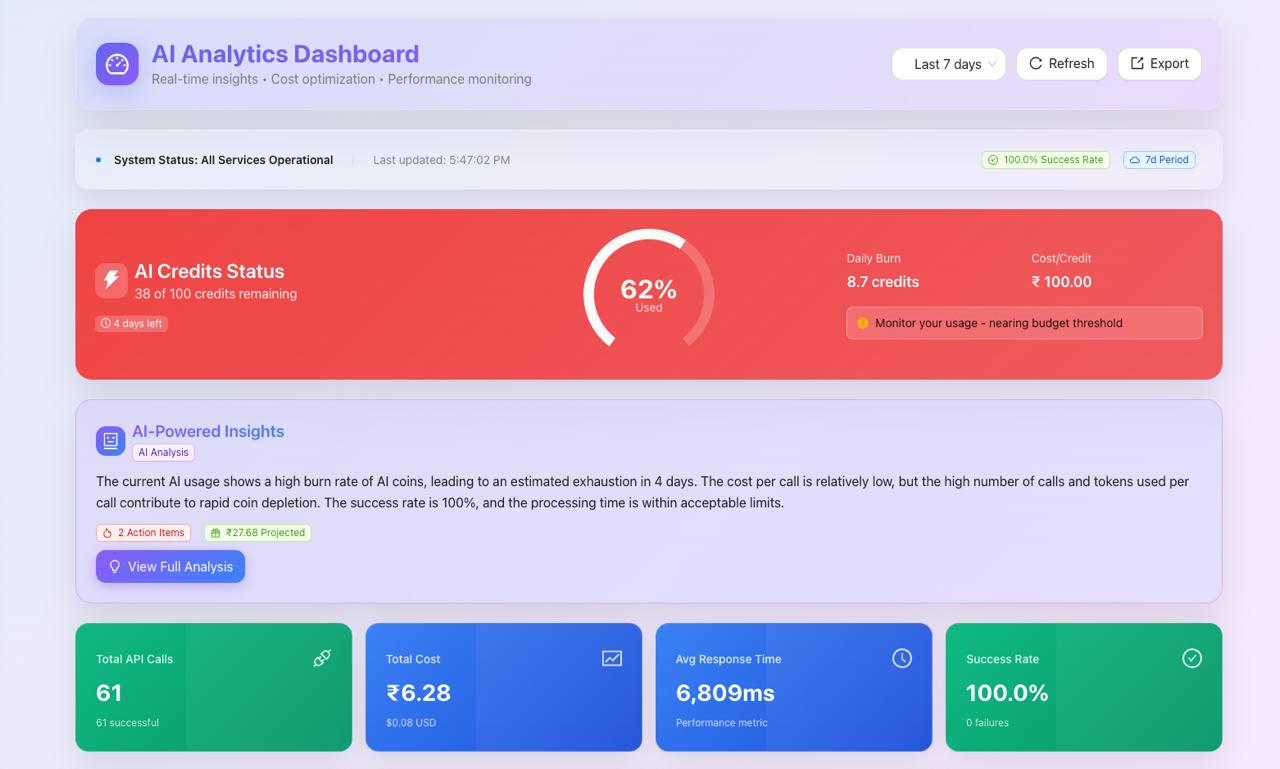
Task: Open the Last 7 days period dropdown
Action: (x=947, y=64)
